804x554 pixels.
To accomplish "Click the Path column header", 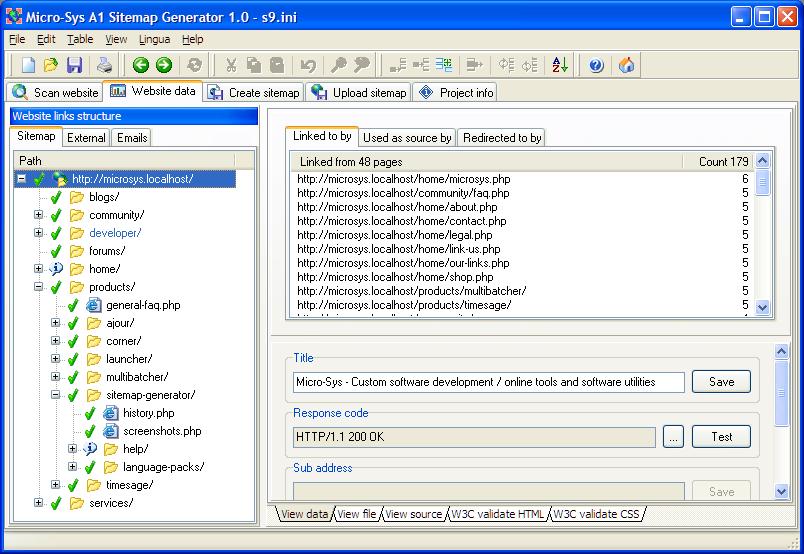I will [x=125, y=161].
